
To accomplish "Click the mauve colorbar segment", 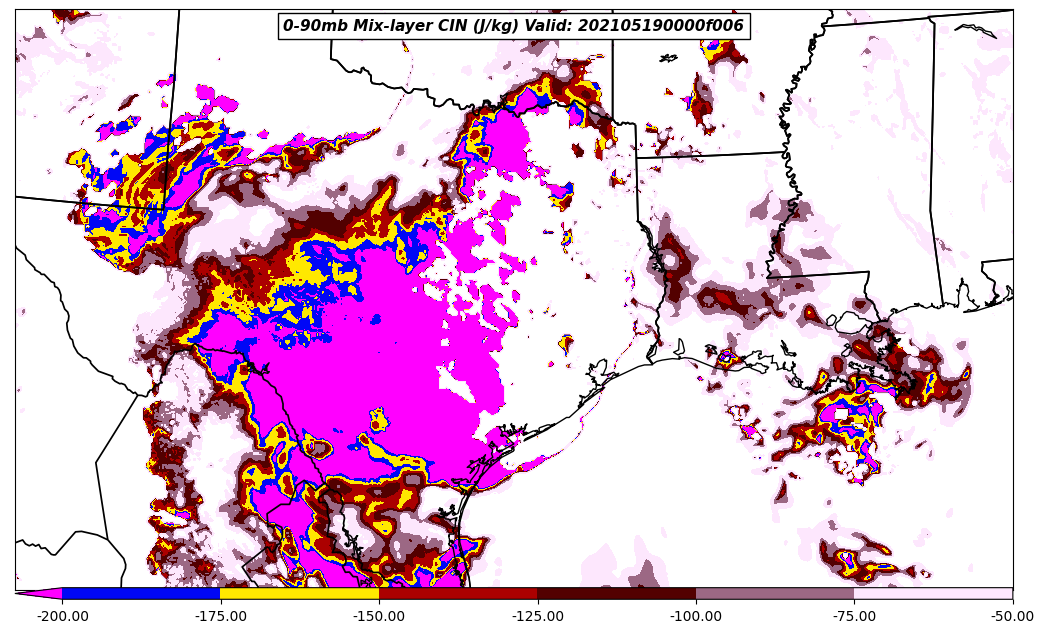I will click(775, 593).
